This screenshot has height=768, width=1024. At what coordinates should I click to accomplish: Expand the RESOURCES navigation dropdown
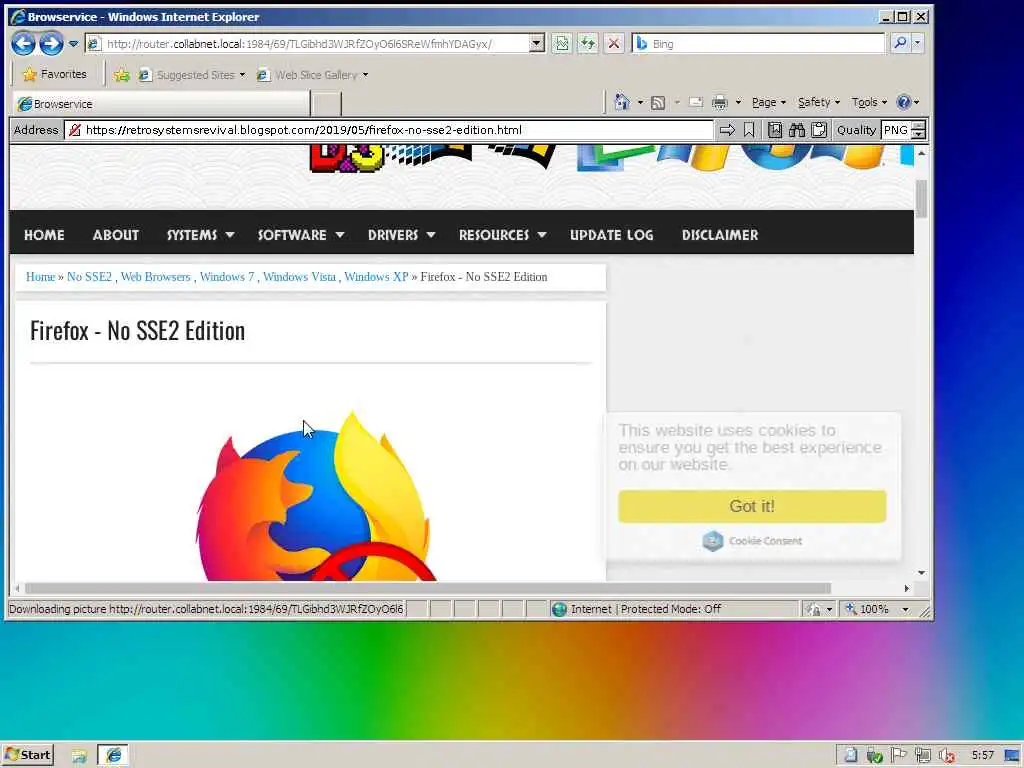(x=503, y=235)
